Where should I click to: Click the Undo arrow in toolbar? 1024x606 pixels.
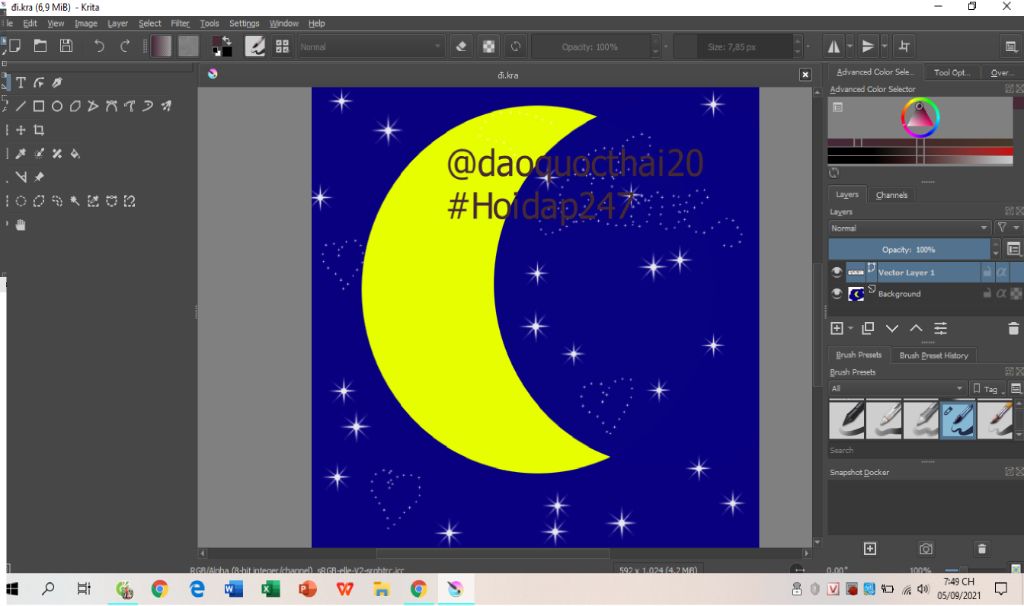[x=99, y=46]
